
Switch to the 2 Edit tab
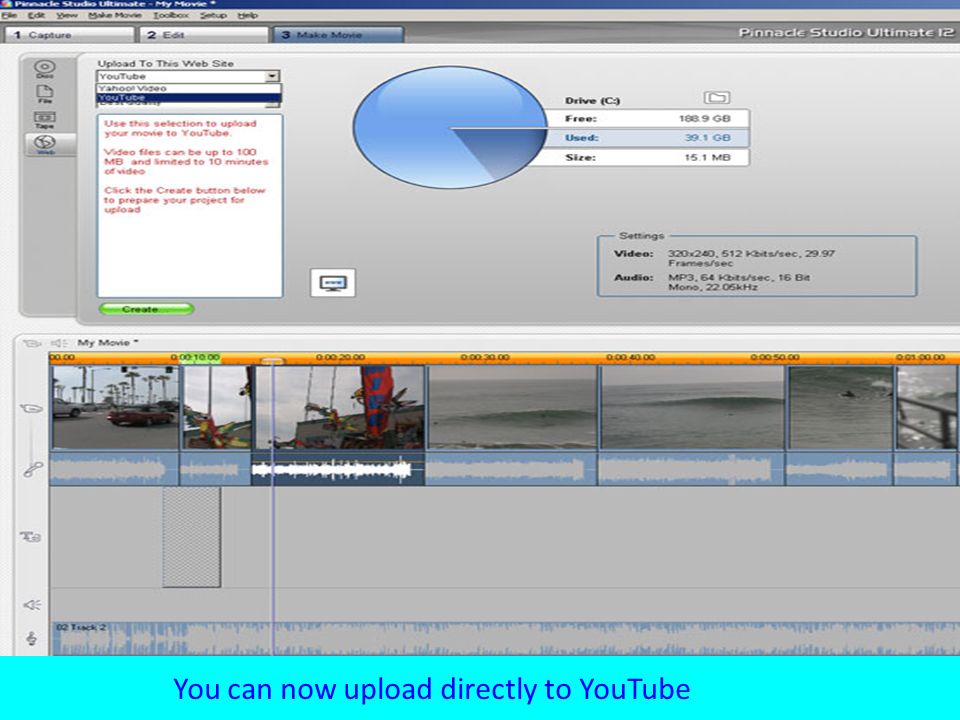point(204,35)
